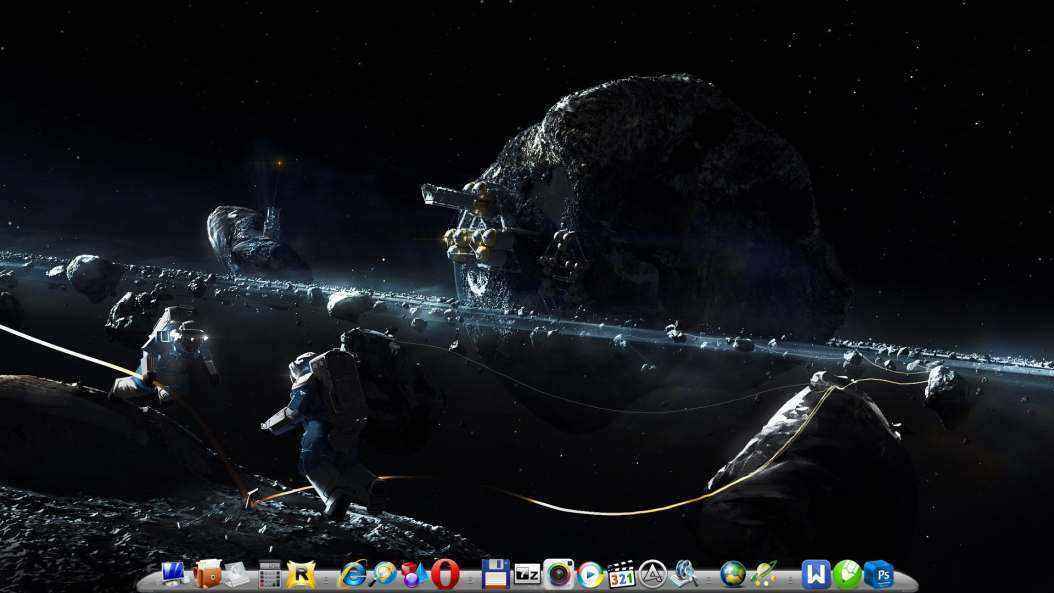Launch 7-Zip from the dock

(527, 575)
